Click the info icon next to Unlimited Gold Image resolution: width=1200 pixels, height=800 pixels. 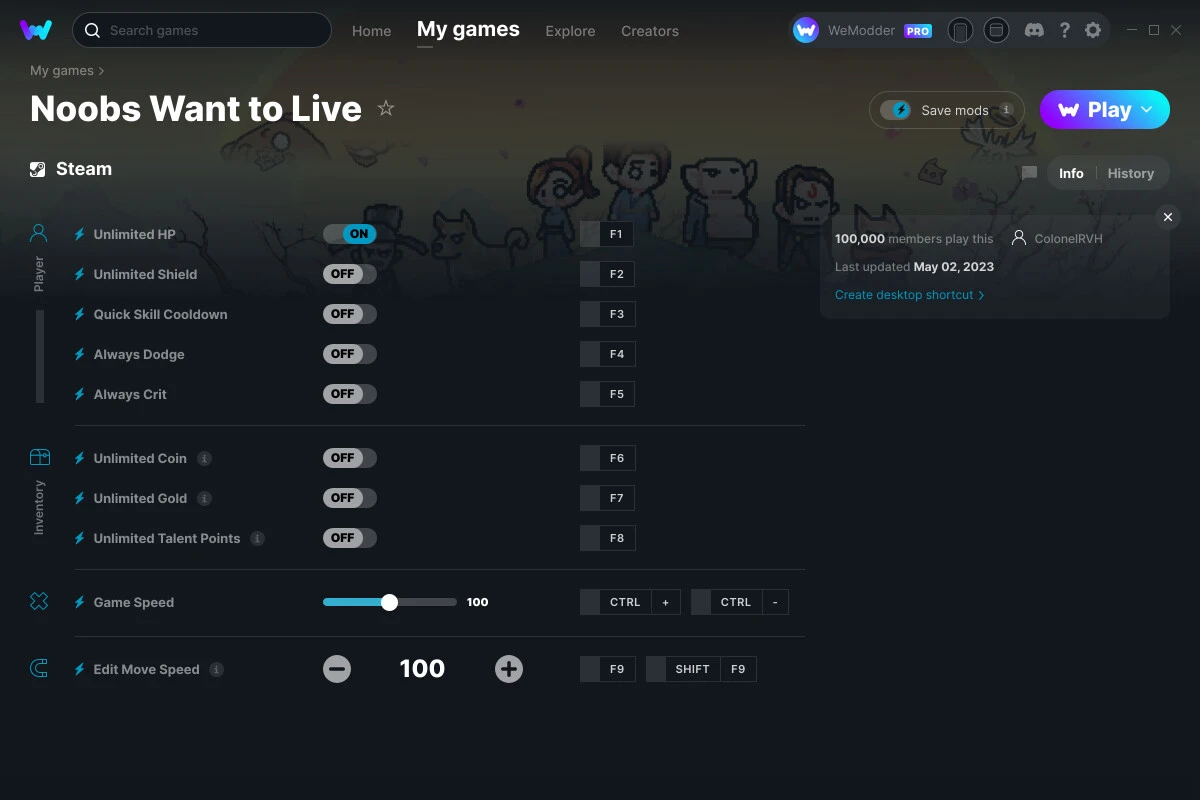coord(204,498)
